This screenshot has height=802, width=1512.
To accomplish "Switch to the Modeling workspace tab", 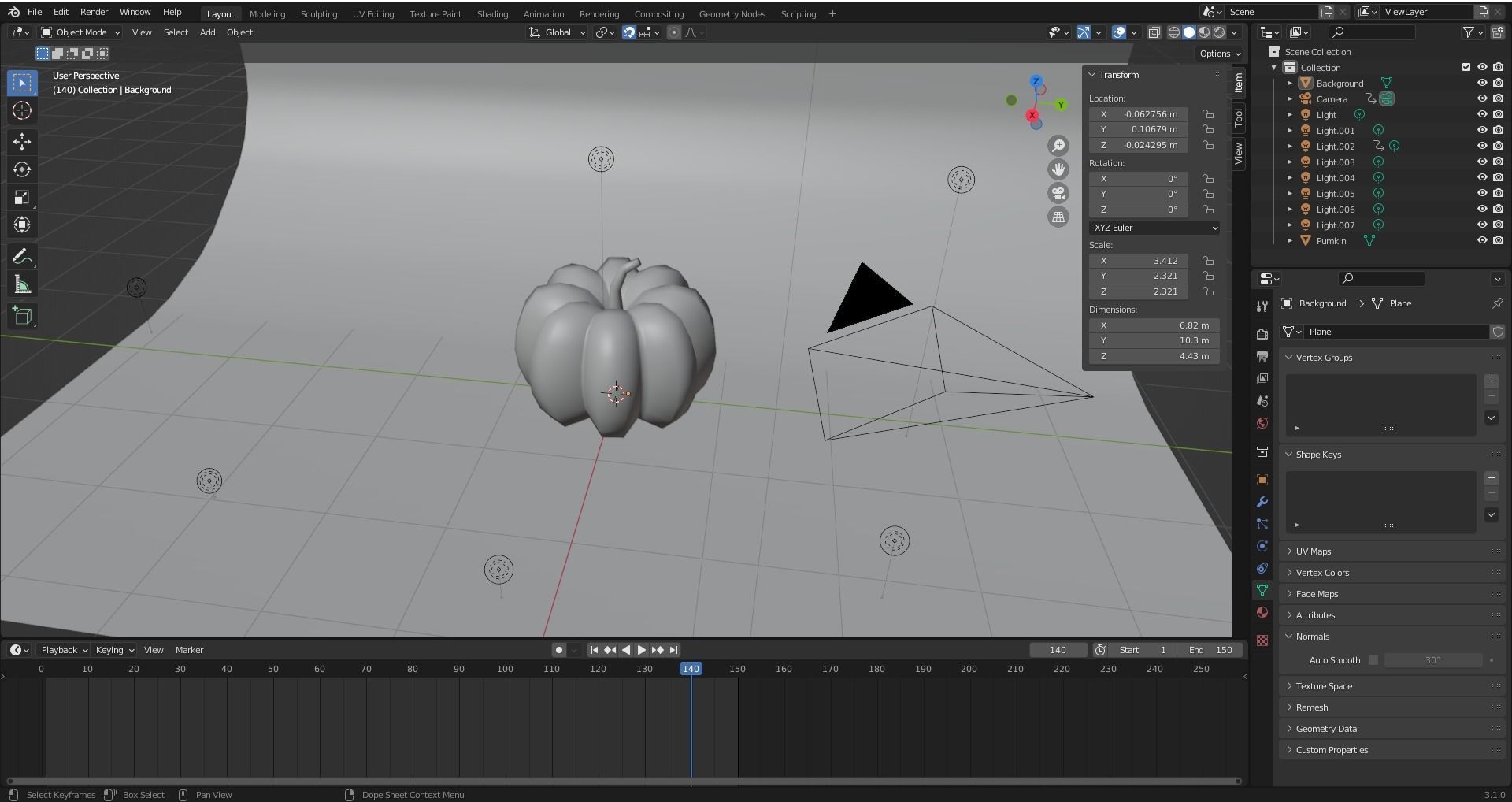I will point(267,13).
